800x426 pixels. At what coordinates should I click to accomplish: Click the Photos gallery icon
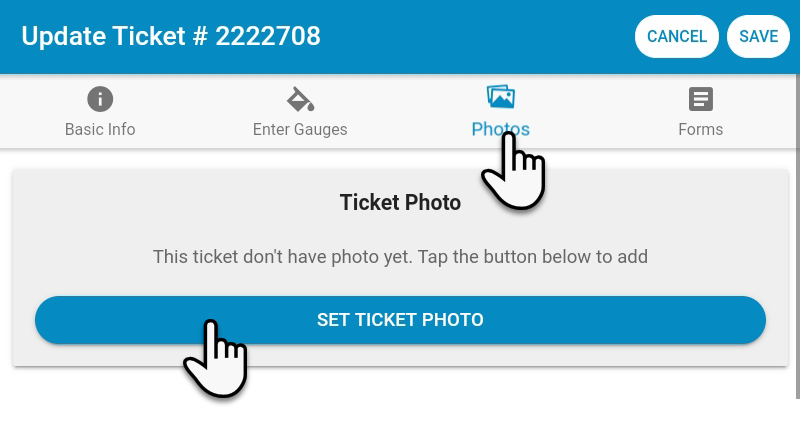coord(501,97)
